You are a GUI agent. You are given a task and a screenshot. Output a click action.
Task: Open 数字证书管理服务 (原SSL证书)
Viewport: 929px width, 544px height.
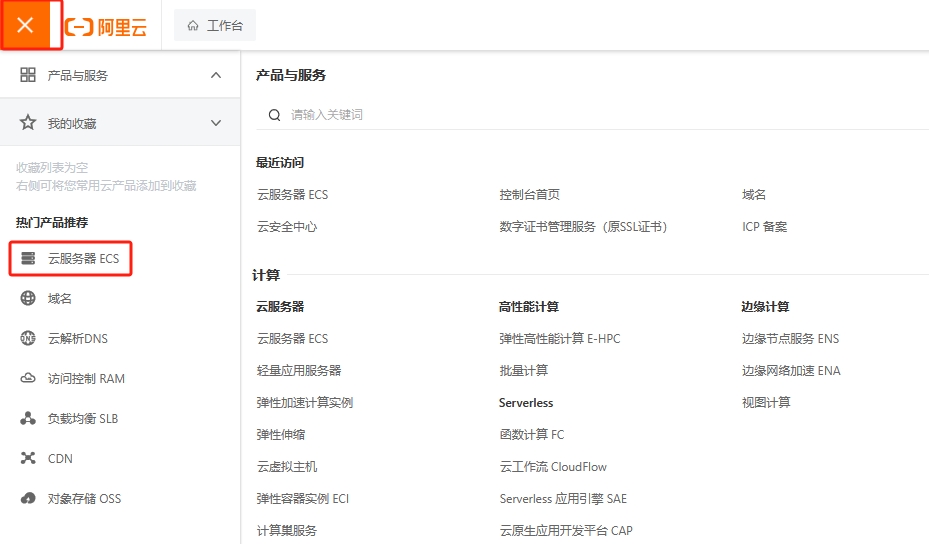(x=584, y=226)
